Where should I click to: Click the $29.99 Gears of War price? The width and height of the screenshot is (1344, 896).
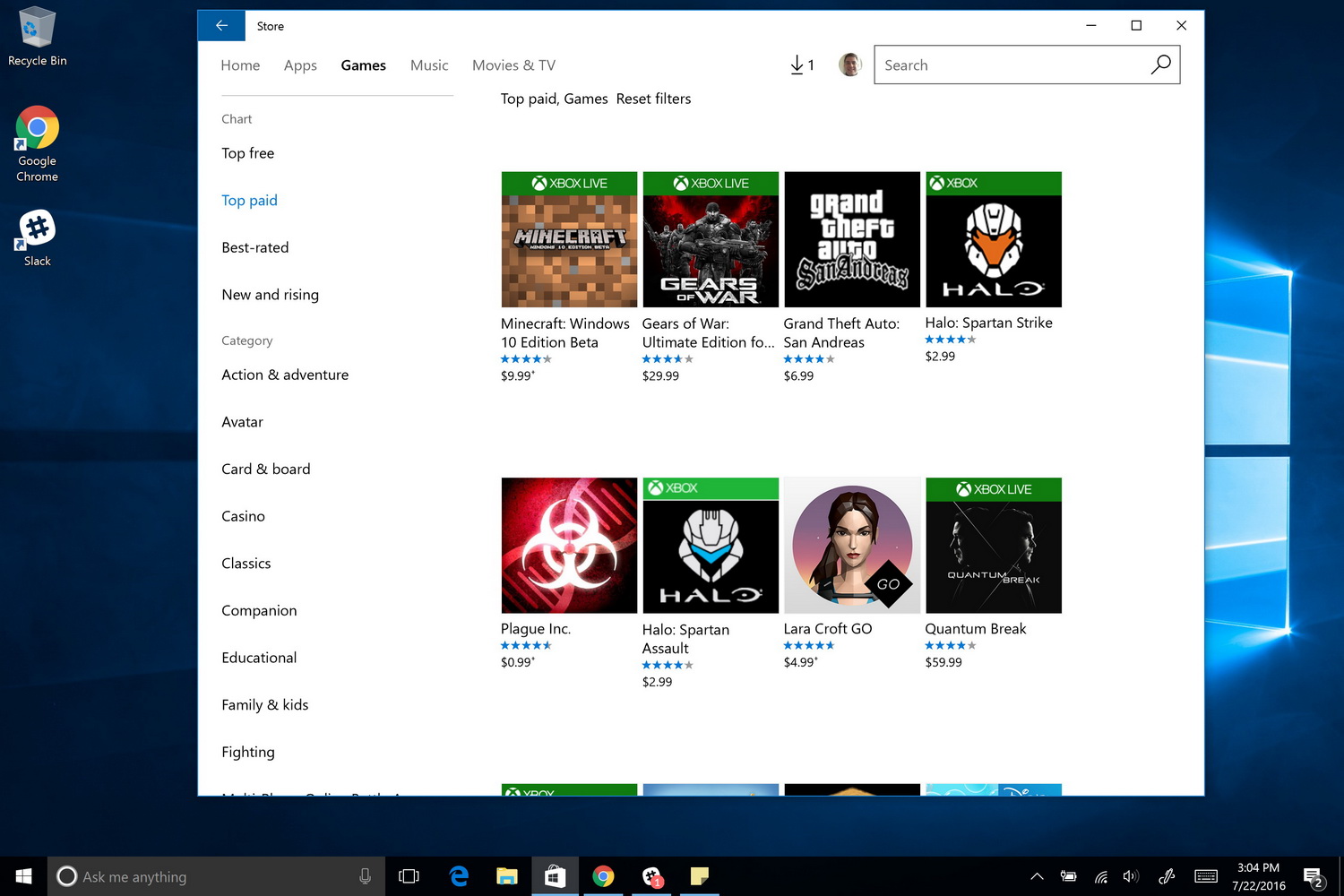tap(660, 375)
